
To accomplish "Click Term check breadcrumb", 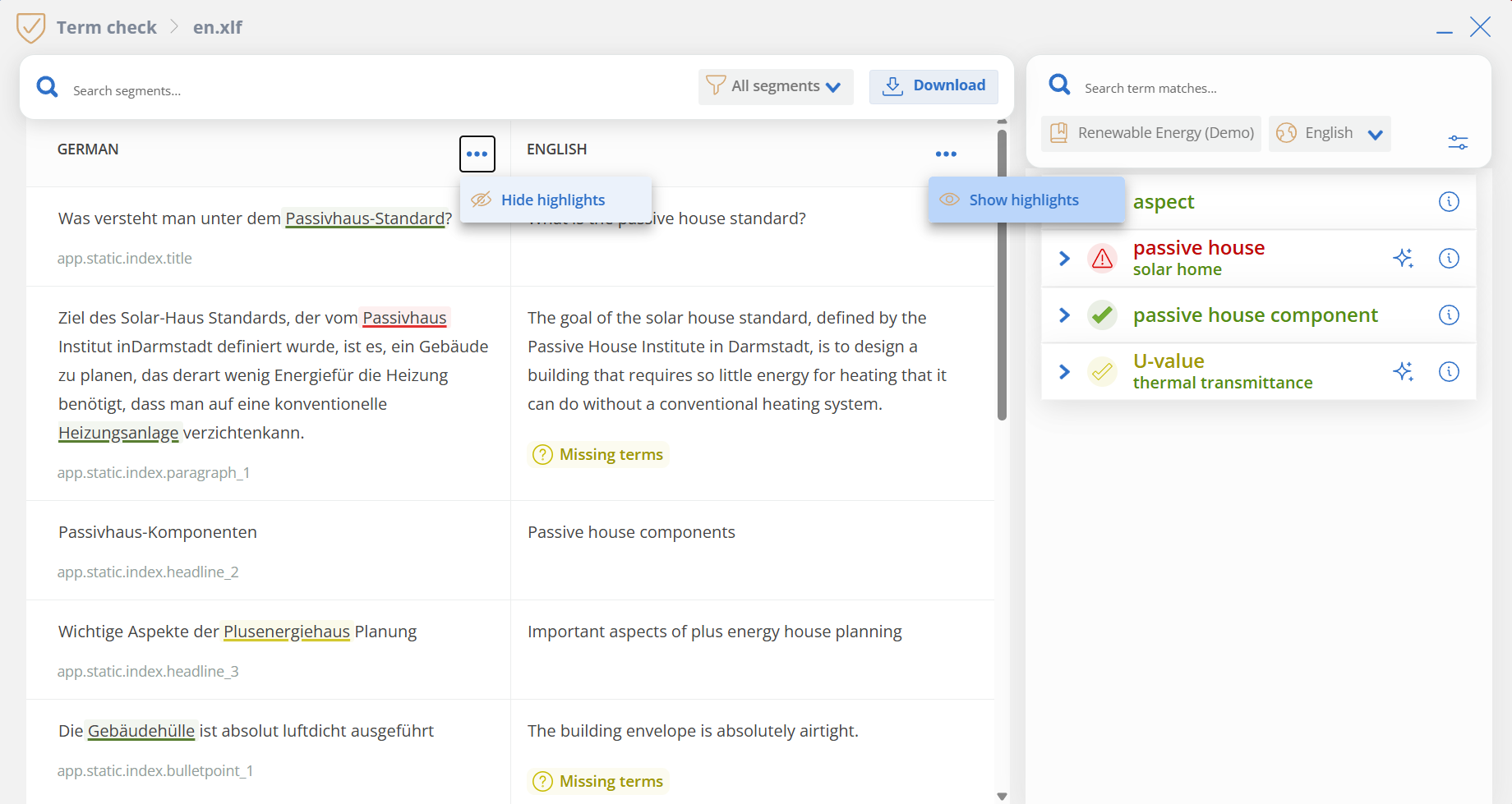I will click(107, 27).
